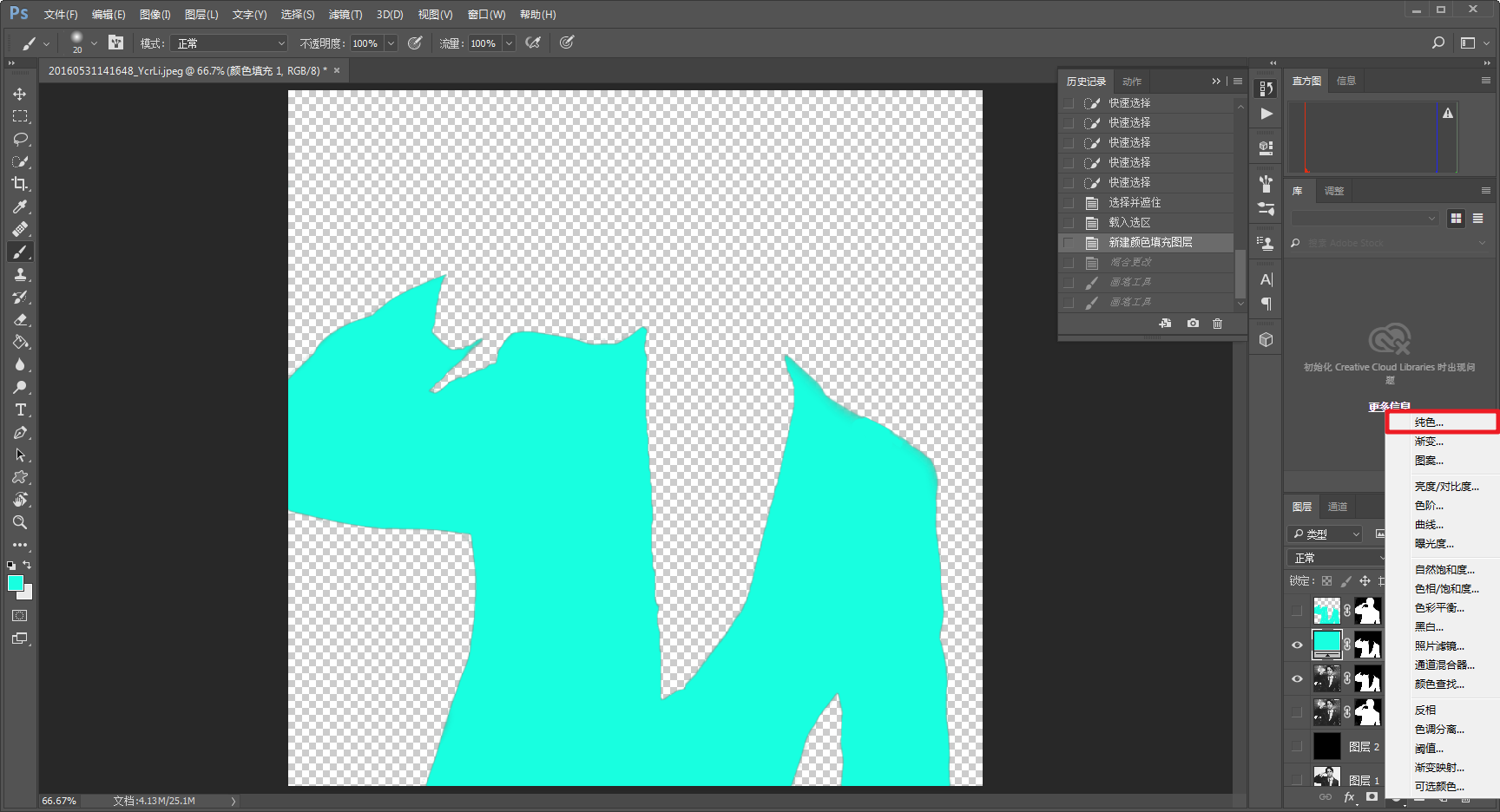Select the Horizontal Type tool
The width and height of the screenshot is (1500, 812).
[20, 409]
